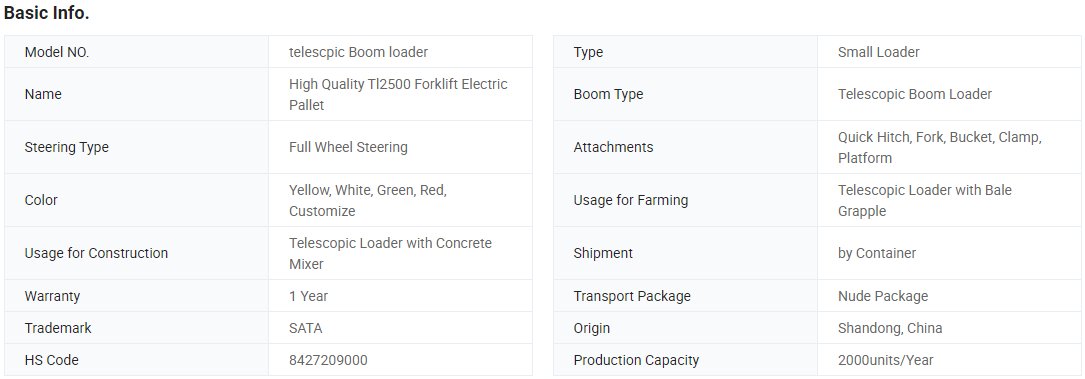Click the Small Loader type value
This screenshot has height=379, width=1085.
coord(879,52)
